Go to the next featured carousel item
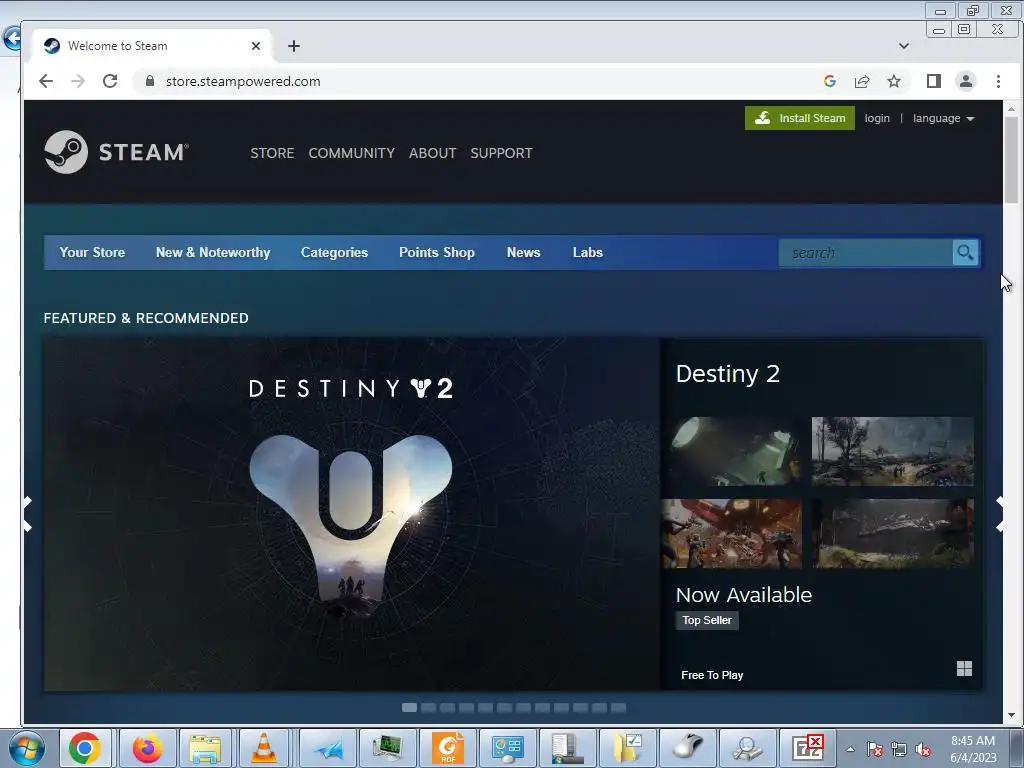1024x768 pixels. coord(999,514)
